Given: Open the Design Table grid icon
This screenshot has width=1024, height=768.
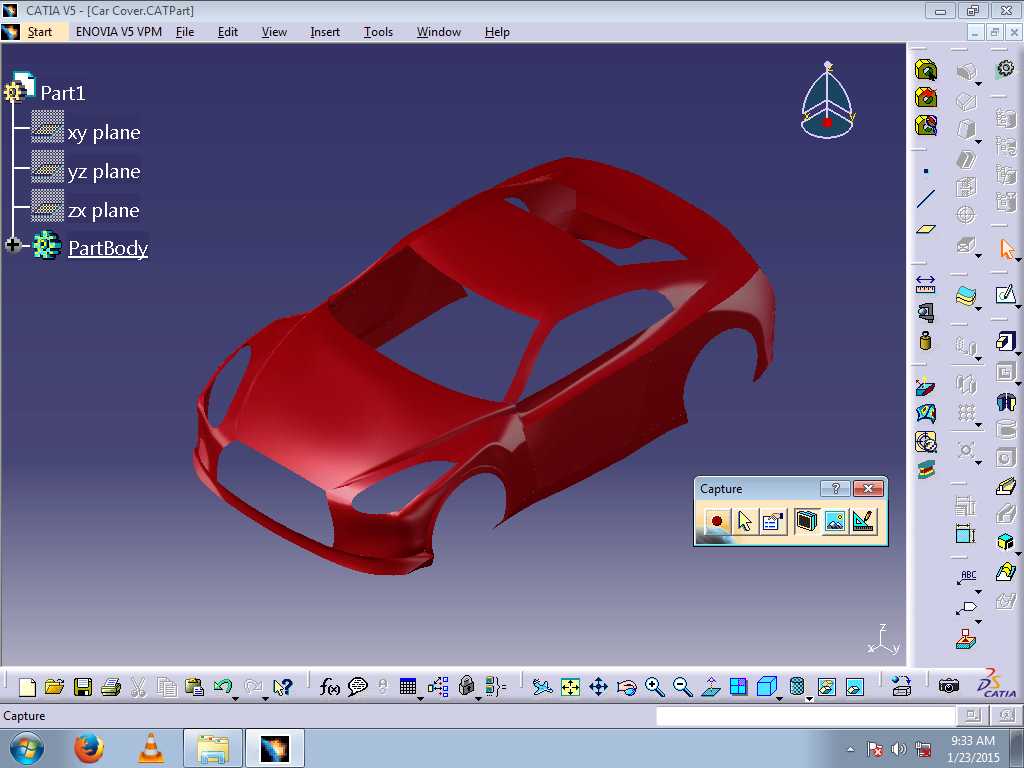Looking at the screenshot, I should 408,686.
